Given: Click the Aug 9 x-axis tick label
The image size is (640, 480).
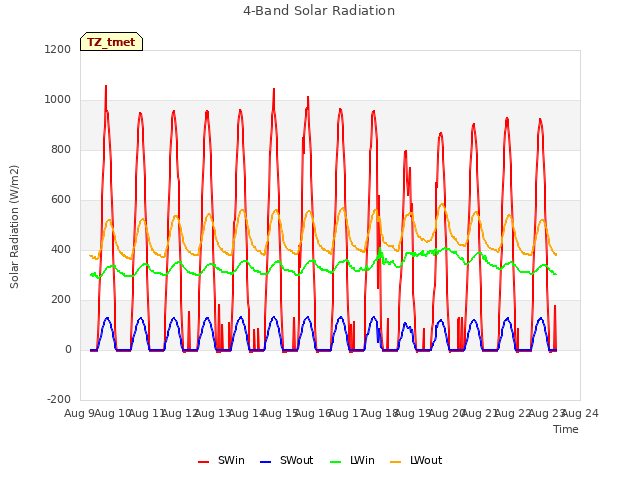Looking at the screenshot, I should tap(79, 414).
